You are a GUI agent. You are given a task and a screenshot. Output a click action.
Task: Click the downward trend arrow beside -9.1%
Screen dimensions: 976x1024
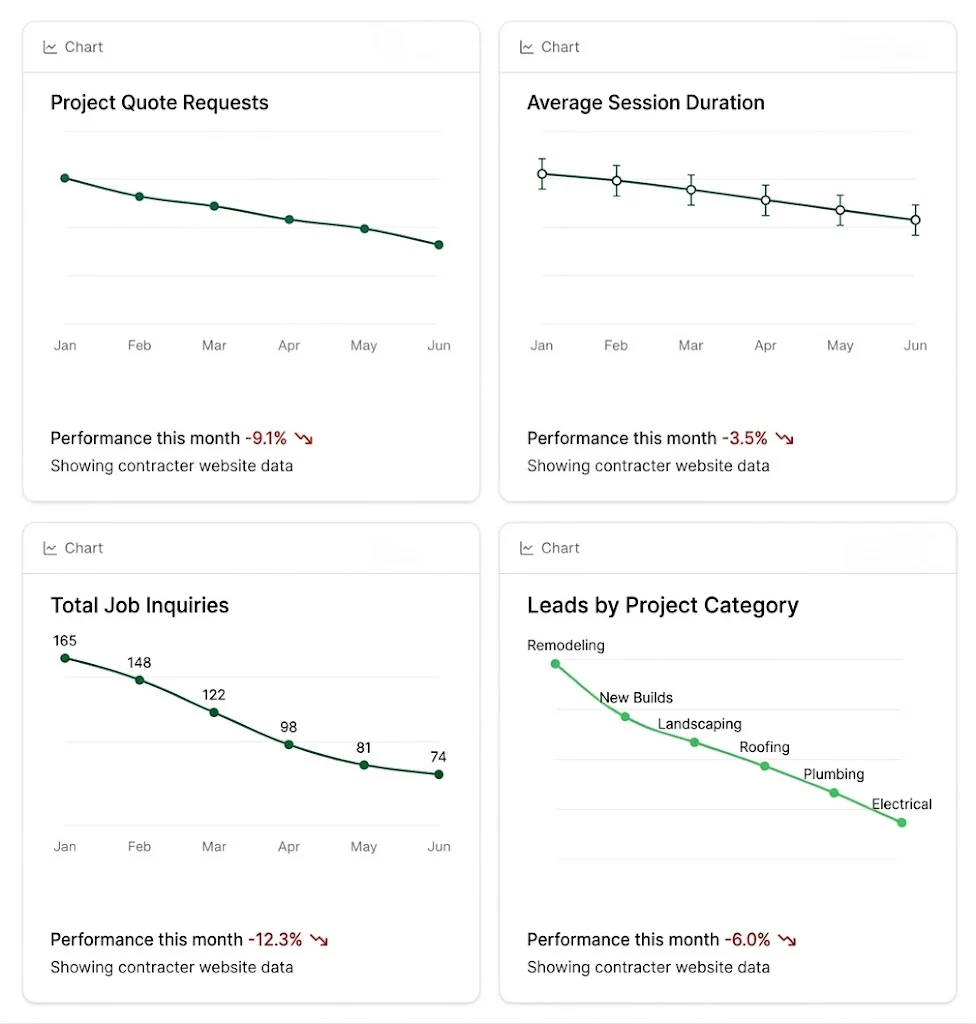click(x=304, y=438)
